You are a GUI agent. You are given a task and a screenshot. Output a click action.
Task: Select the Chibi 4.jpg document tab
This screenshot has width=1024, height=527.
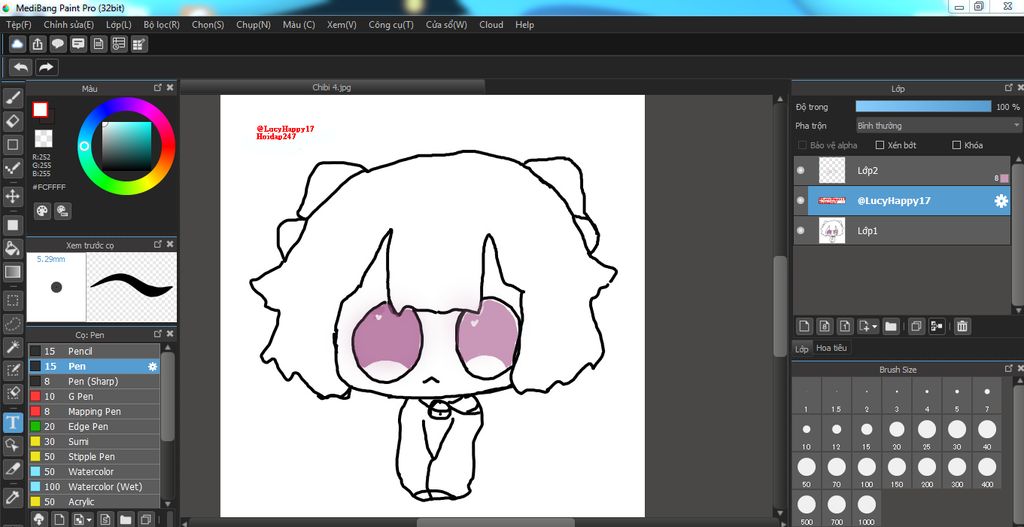pyautogui.click(x=332, y=88)
